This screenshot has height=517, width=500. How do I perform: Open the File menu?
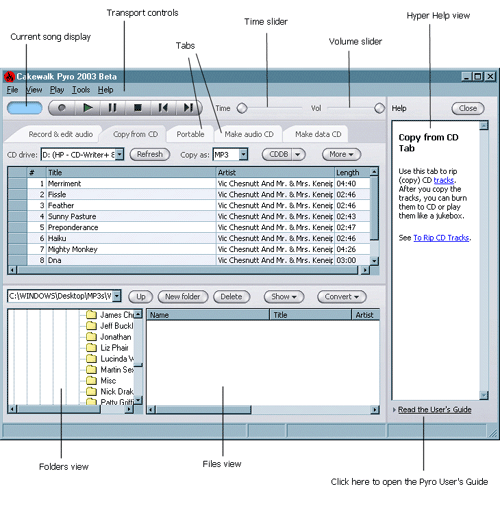[x=12, y=90]
